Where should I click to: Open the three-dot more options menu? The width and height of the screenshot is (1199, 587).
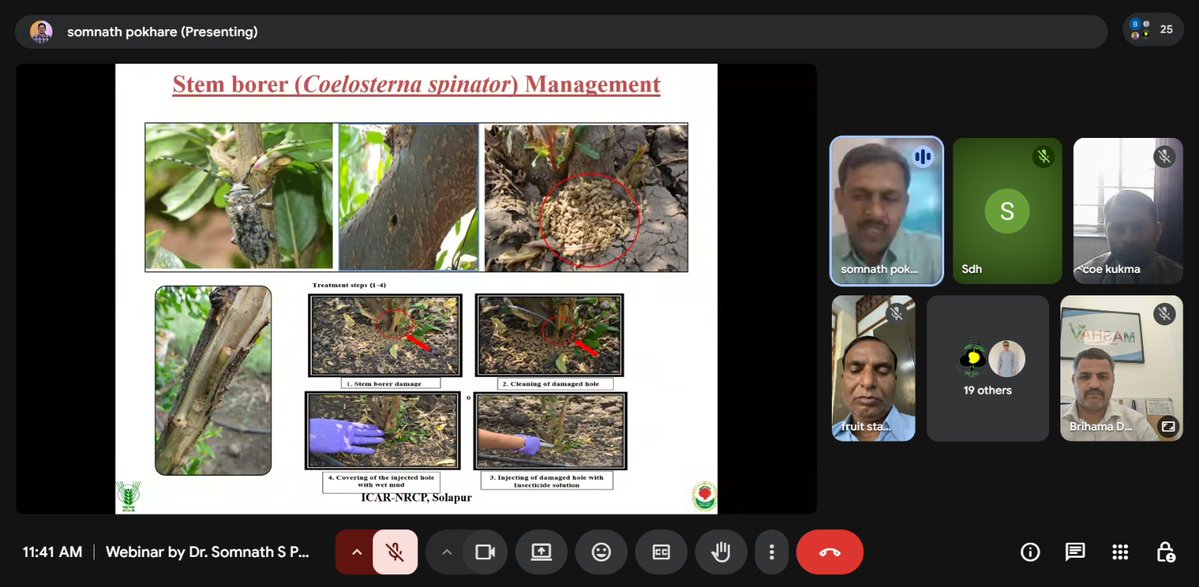pos(772,552)
